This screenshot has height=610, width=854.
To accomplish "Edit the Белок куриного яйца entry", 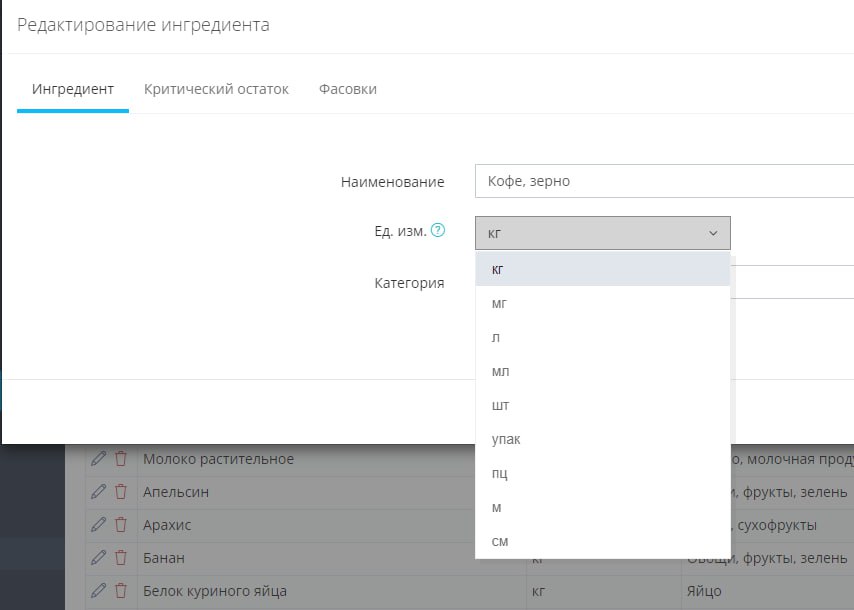I will 98,590.
